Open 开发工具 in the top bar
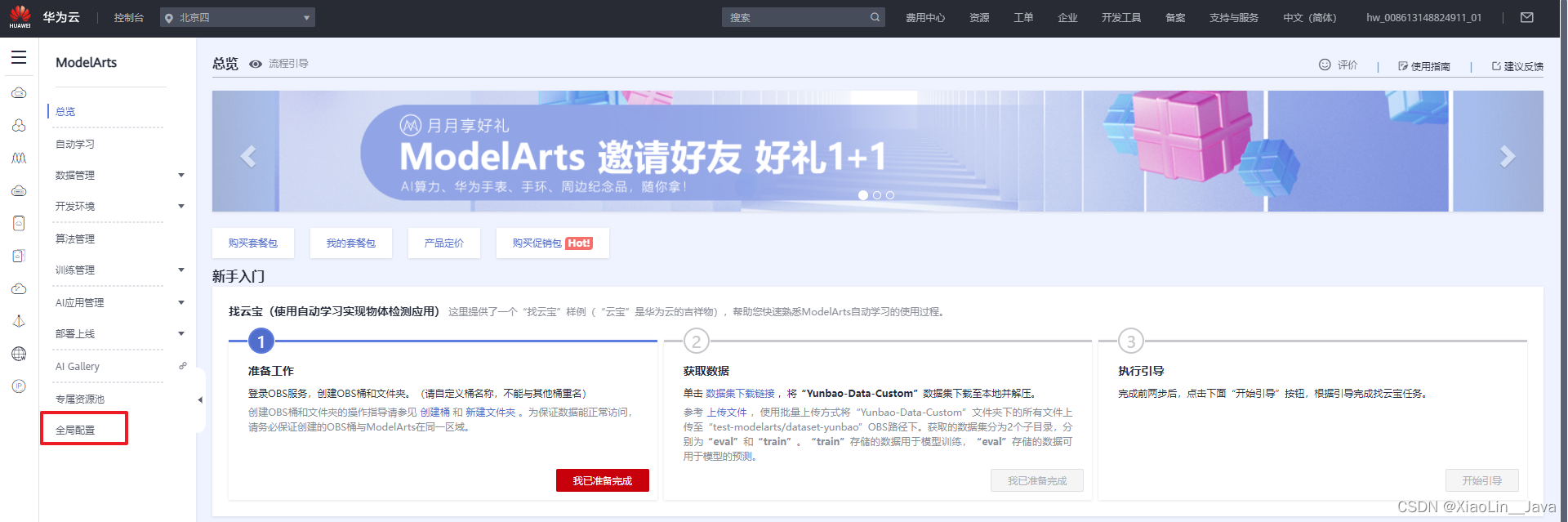This screenshot has height=522, width=1568. pos(1121,17)
